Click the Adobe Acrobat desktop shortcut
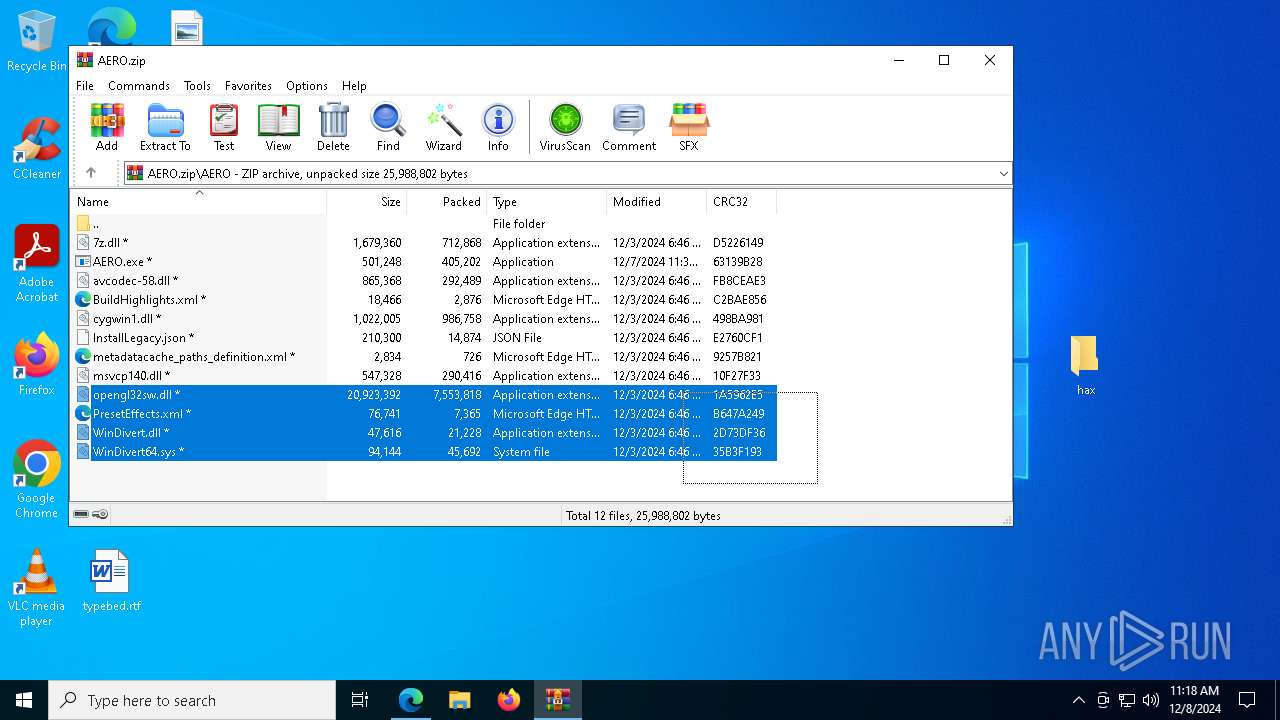This screenshot has width=1280, height=720. (x=37, y=264)
